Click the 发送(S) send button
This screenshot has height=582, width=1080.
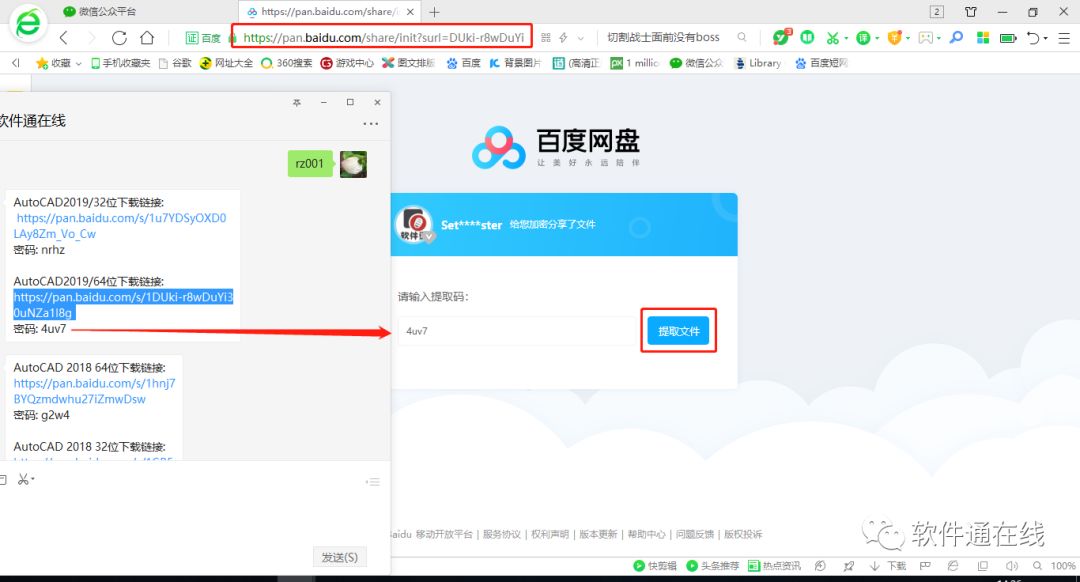[340, 557]
